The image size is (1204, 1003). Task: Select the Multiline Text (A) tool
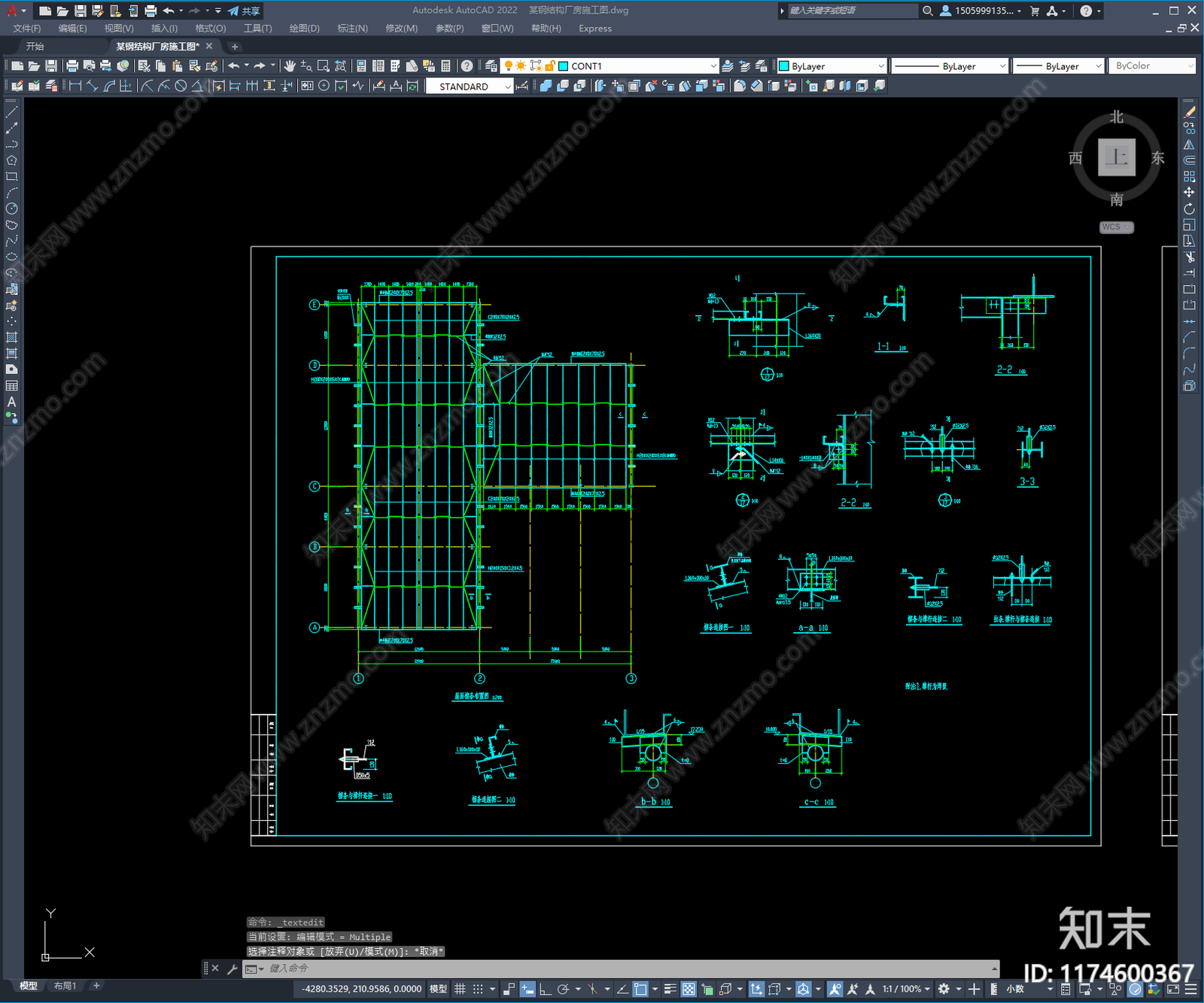(11, 402)
